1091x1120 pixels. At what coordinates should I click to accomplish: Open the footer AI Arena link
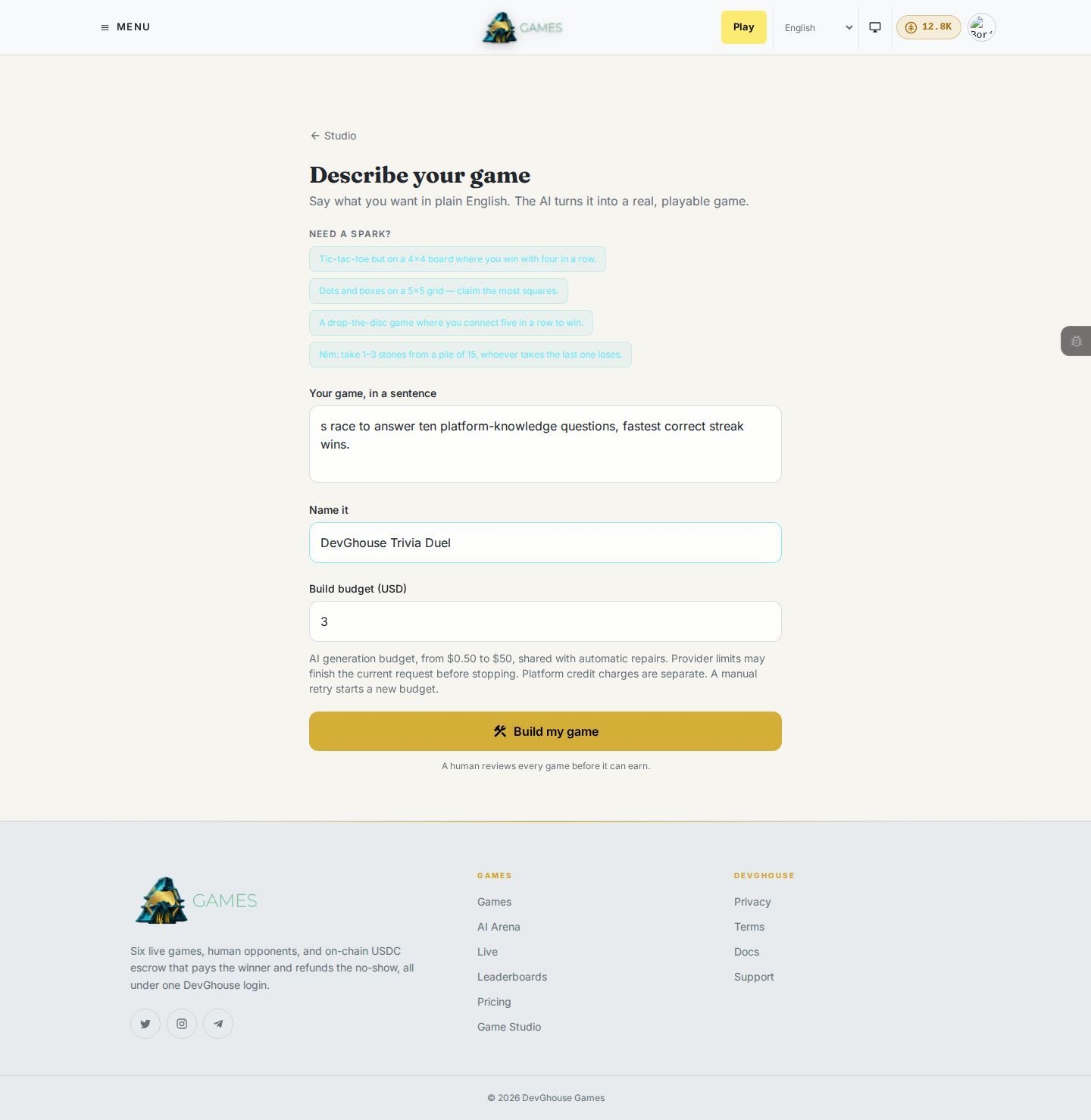(x=499, y=927)
